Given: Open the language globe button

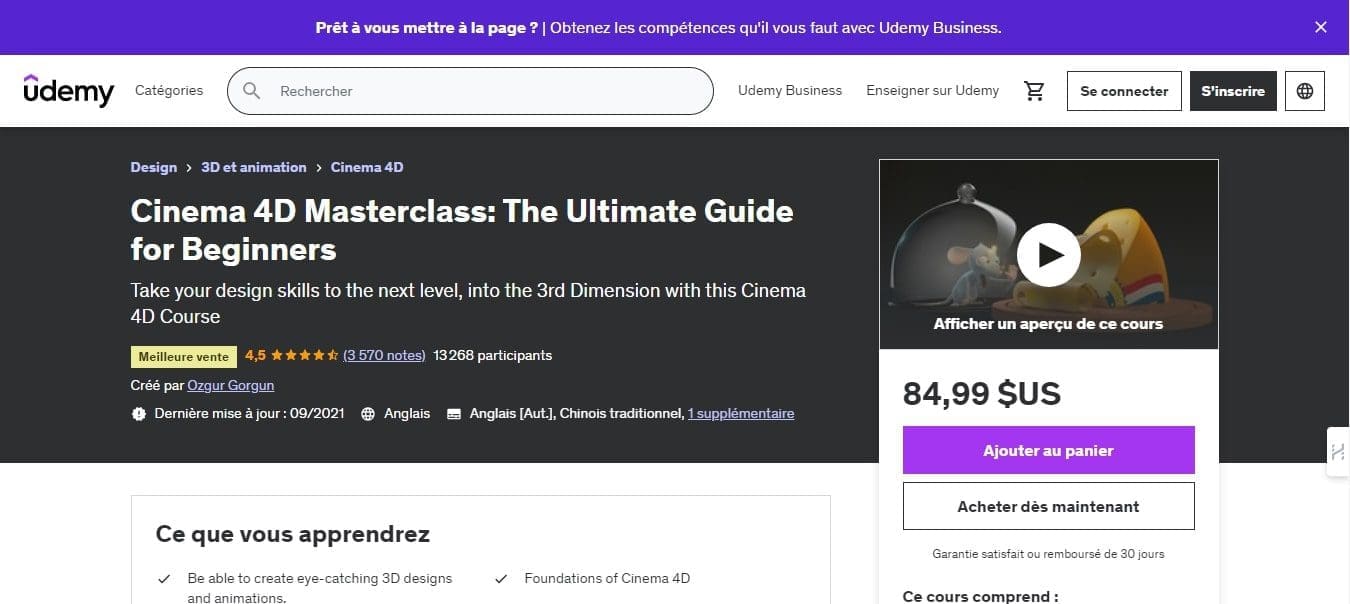Looking at the screenshot, I should tap(1305, 91).
